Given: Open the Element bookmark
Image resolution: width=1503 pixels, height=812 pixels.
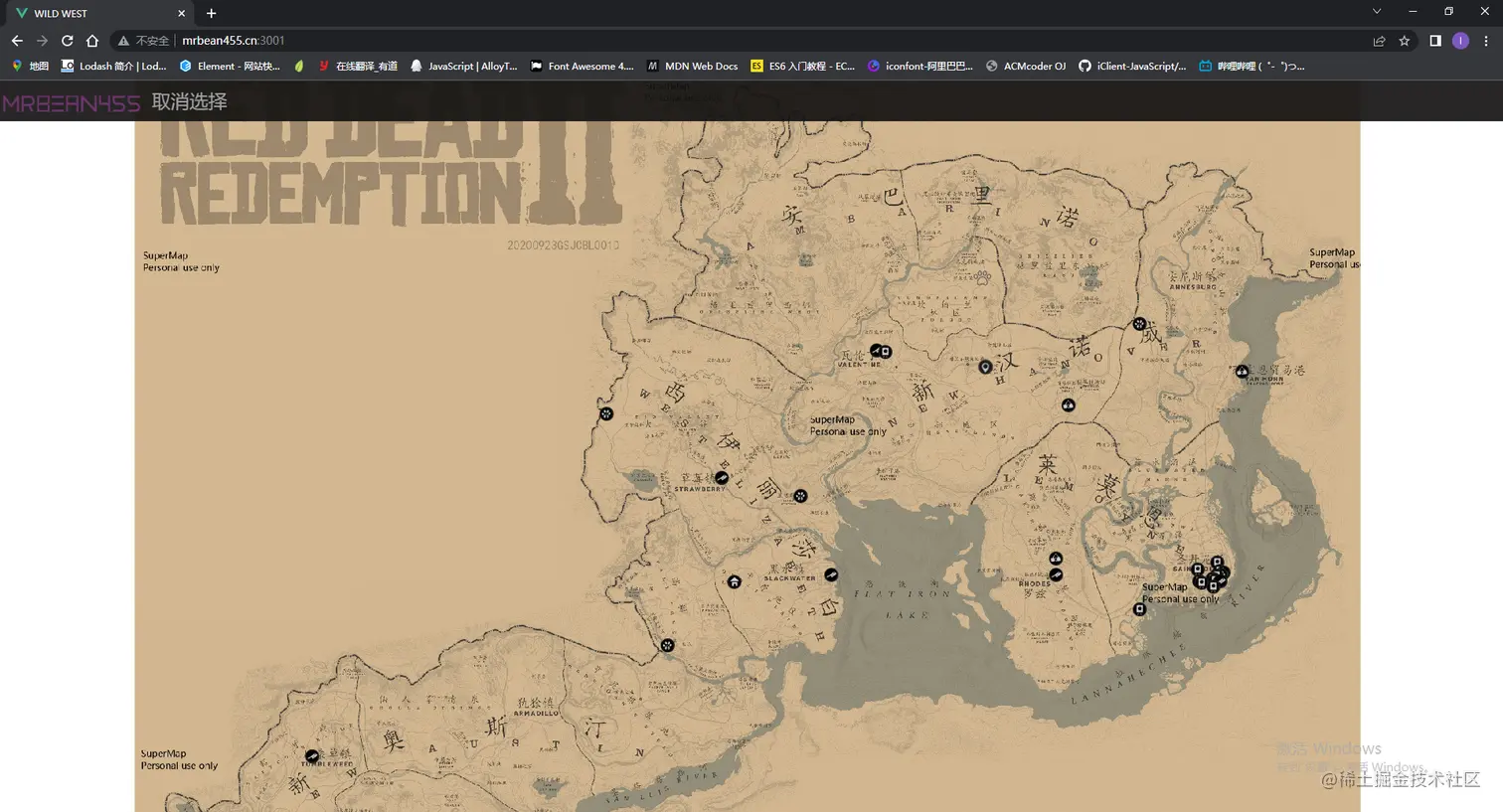Looking at the screenshot, I should 230,66.
